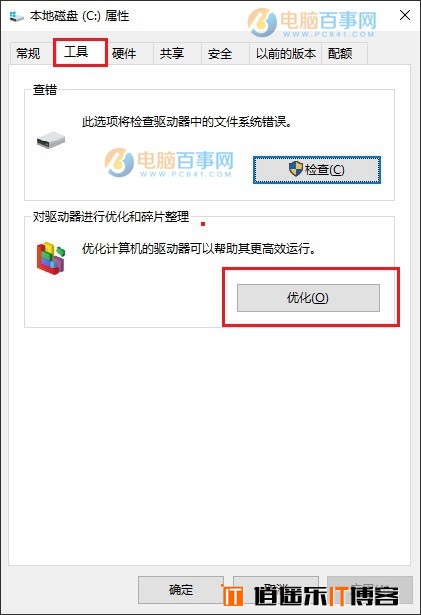Viewport: 421px width, 615px height.
Task: Click the hard drive icon under 查错
Action: coord(51,140)
